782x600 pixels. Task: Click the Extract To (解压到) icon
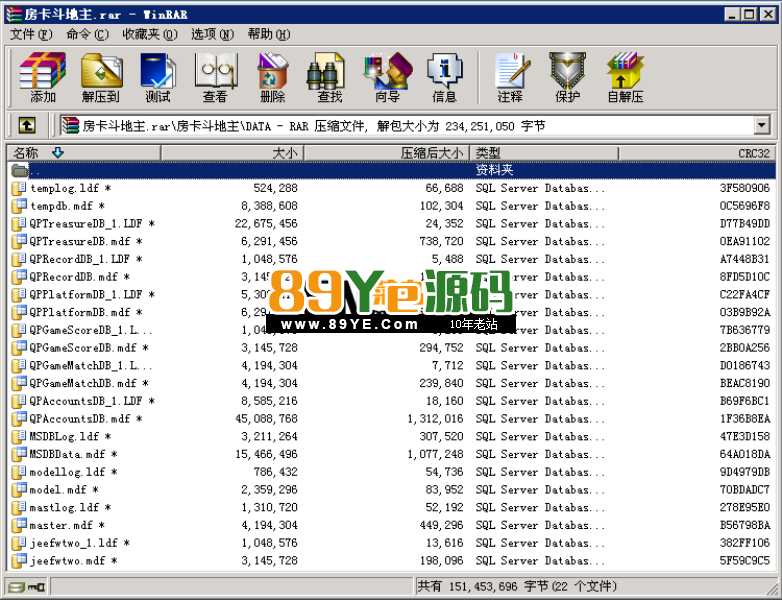(101, 77)
